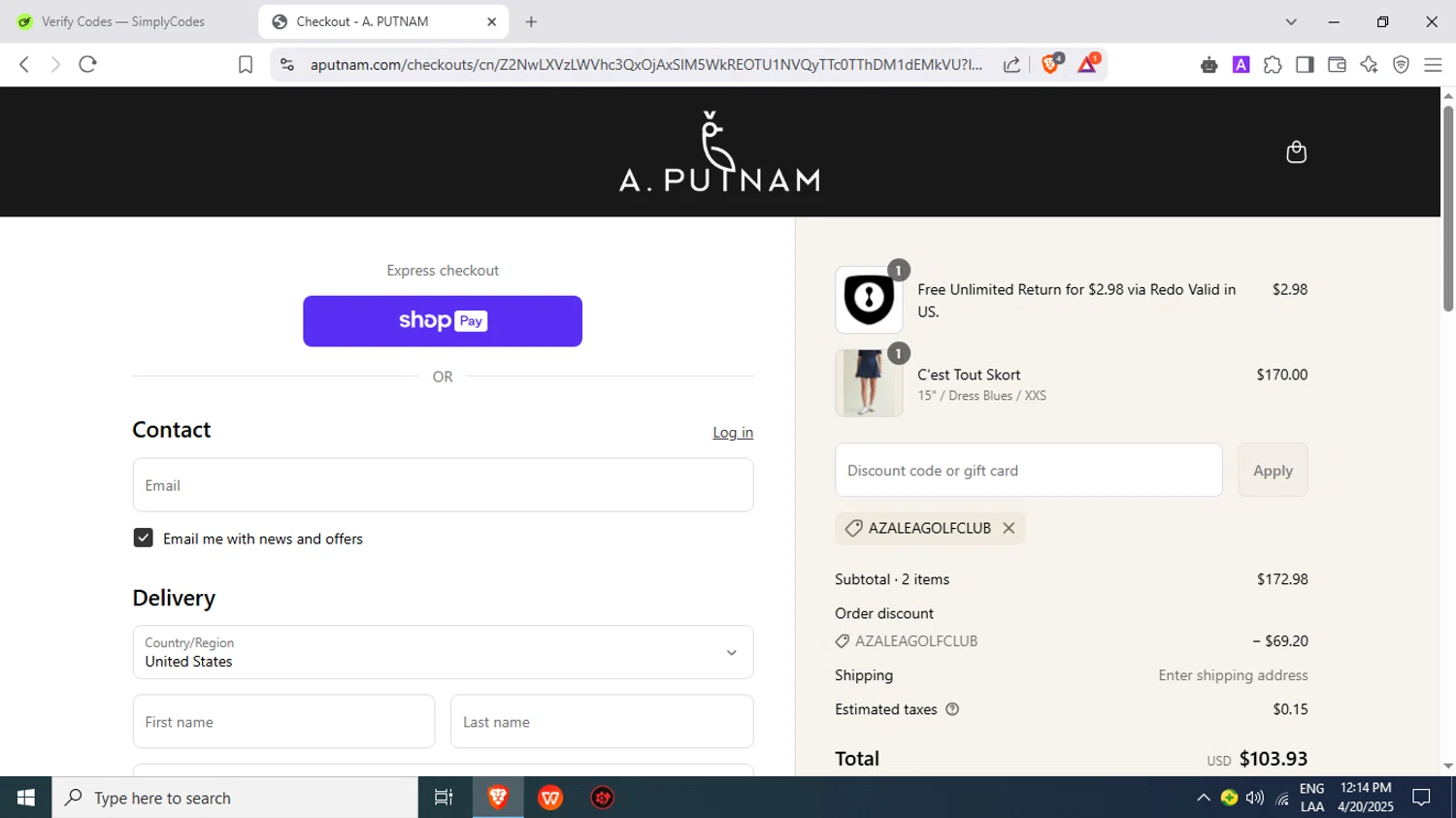Open the notifications action center

coord(1422,798)
